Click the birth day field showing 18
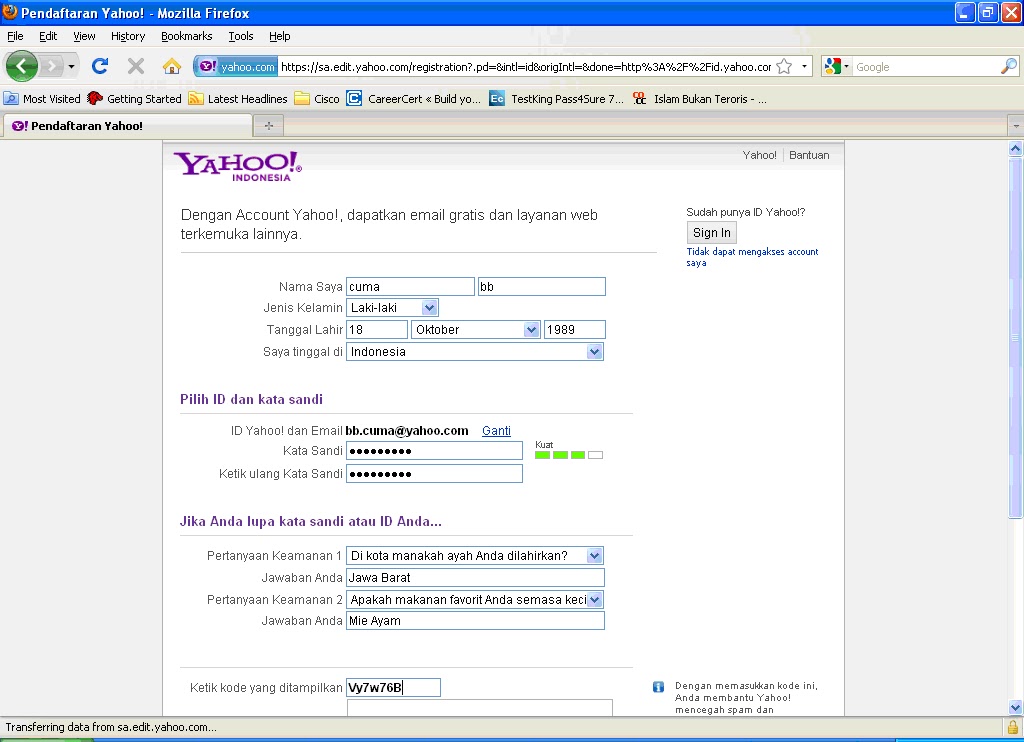Screen dimensions: 1024x742 pyautogui.click(x=377, y=330)
